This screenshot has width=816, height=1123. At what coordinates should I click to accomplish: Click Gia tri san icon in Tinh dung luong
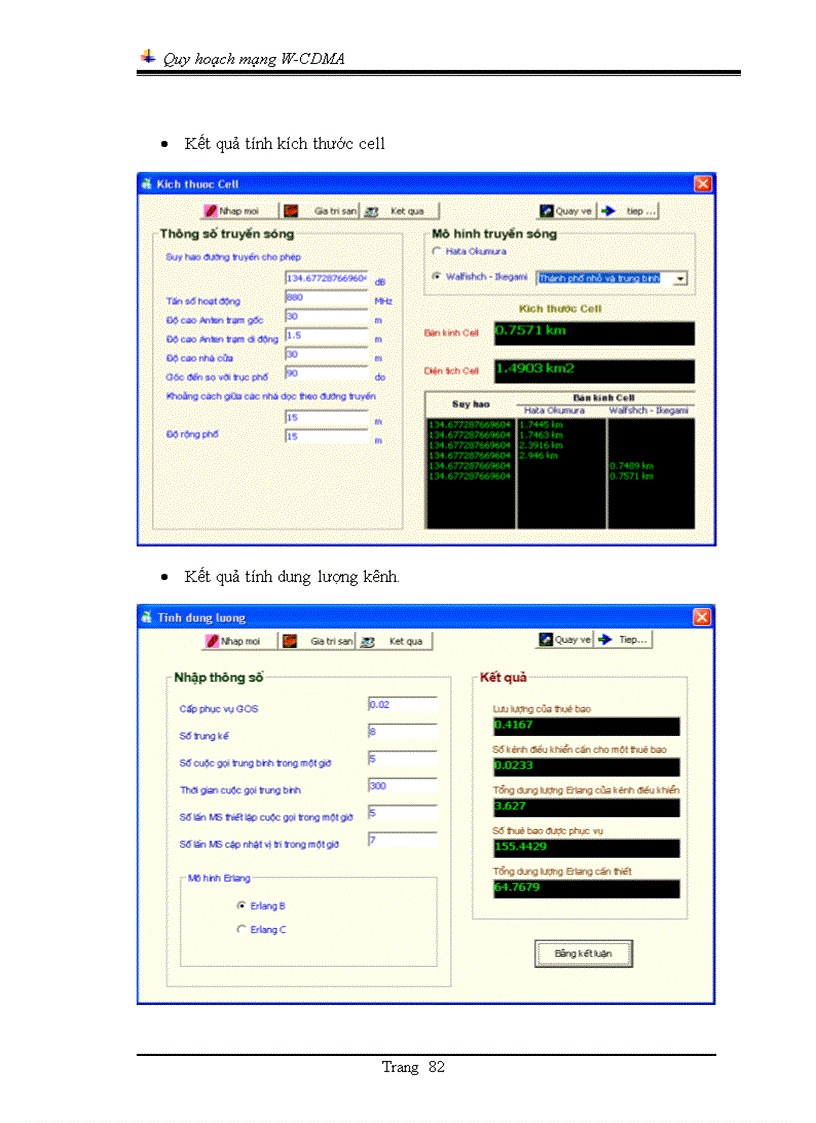289,640
